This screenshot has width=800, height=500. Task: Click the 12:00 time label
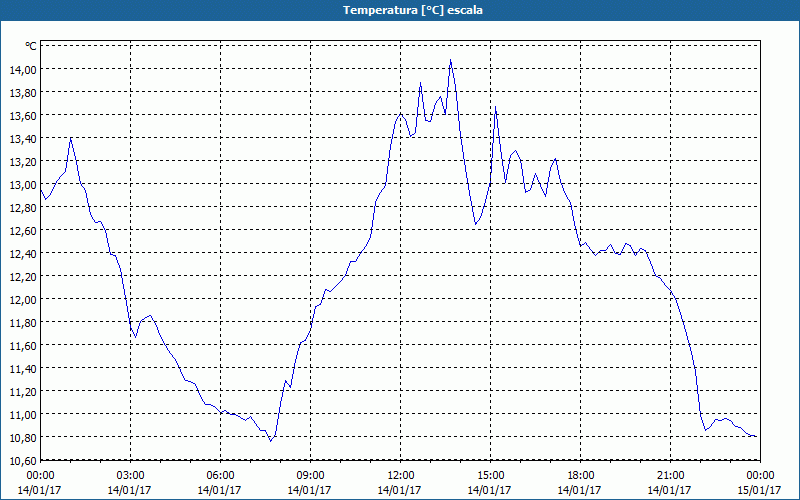coord(401,476)
